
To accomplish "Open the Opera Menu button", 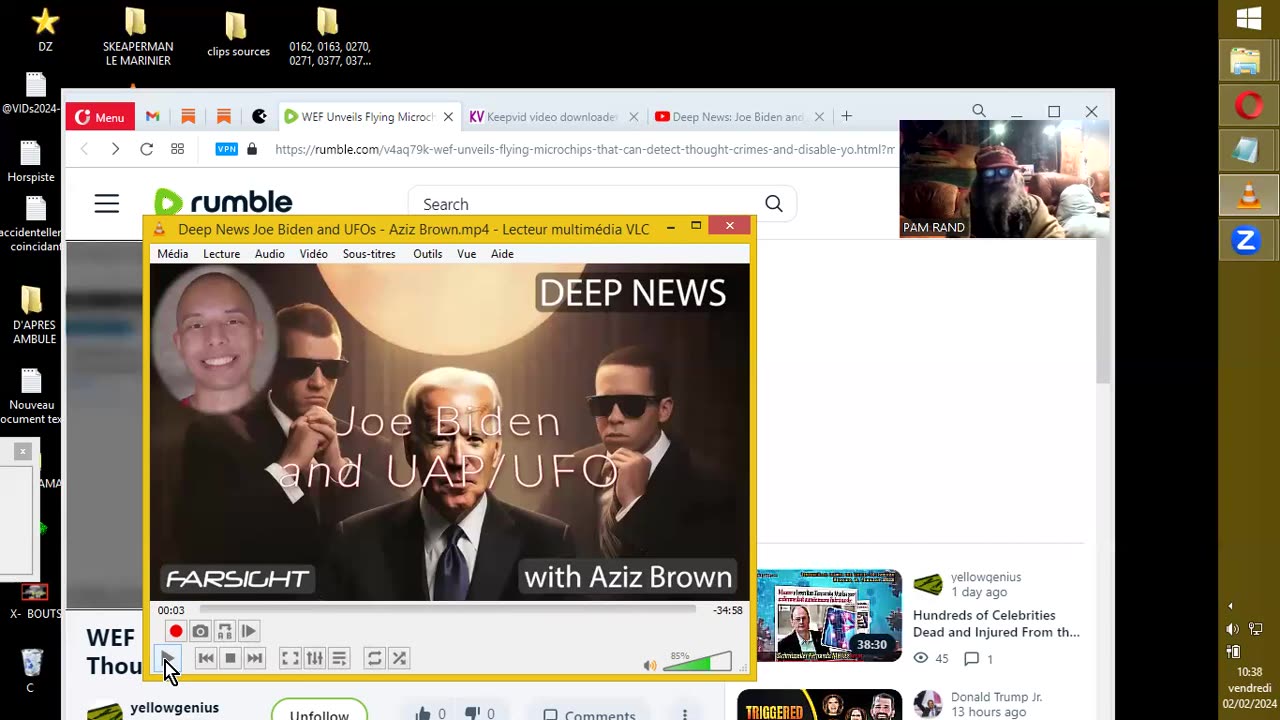I will 100,117.
